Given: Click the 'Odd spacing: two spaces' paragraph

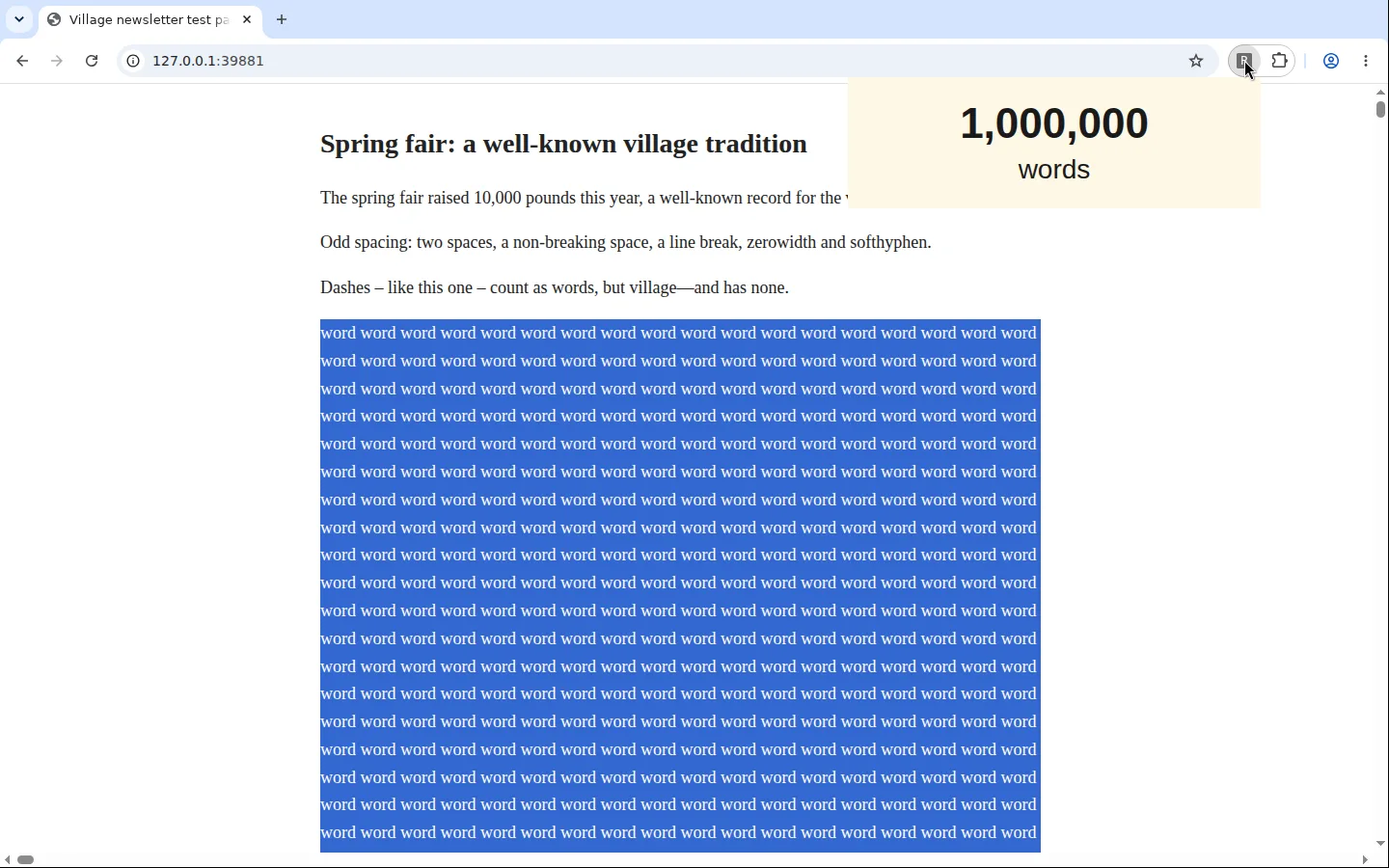Looking at the screenshot, I should pyautogui.click(x=626, y=242).
